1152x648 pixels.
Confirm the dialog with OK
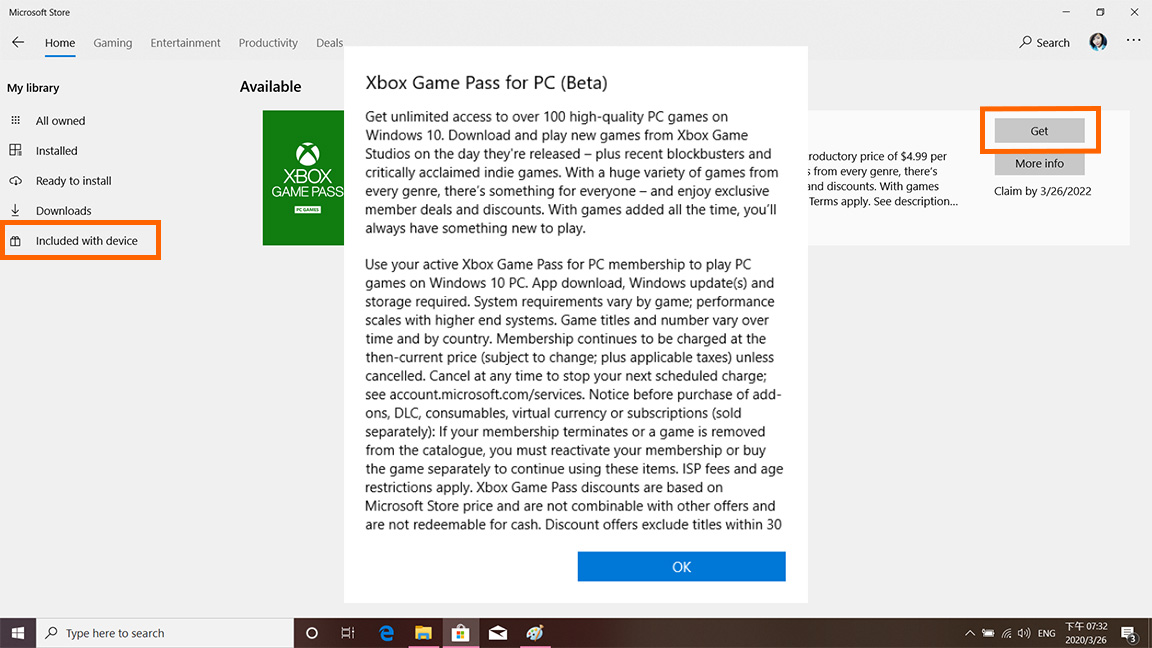pyautogui.click(x=681, y=566)
